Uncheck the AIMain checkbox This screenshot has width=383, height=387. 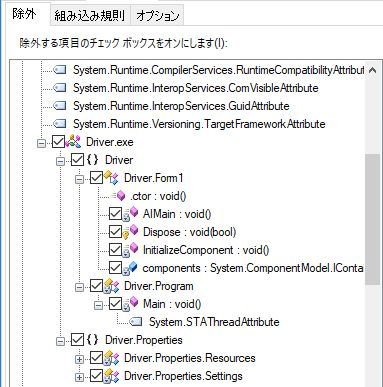click(x=115, y=214)
